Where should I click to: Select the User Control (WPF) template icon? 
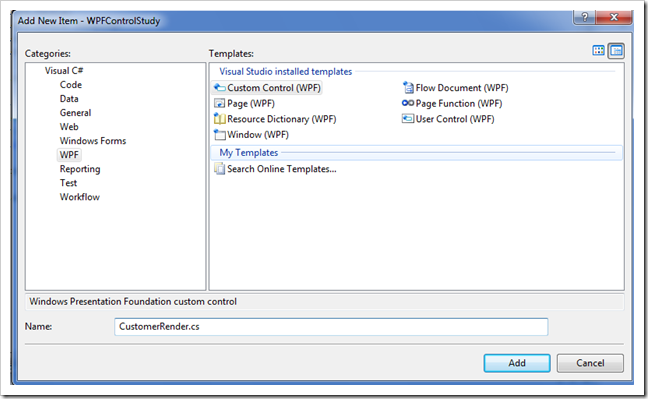(x=408, y=119)
